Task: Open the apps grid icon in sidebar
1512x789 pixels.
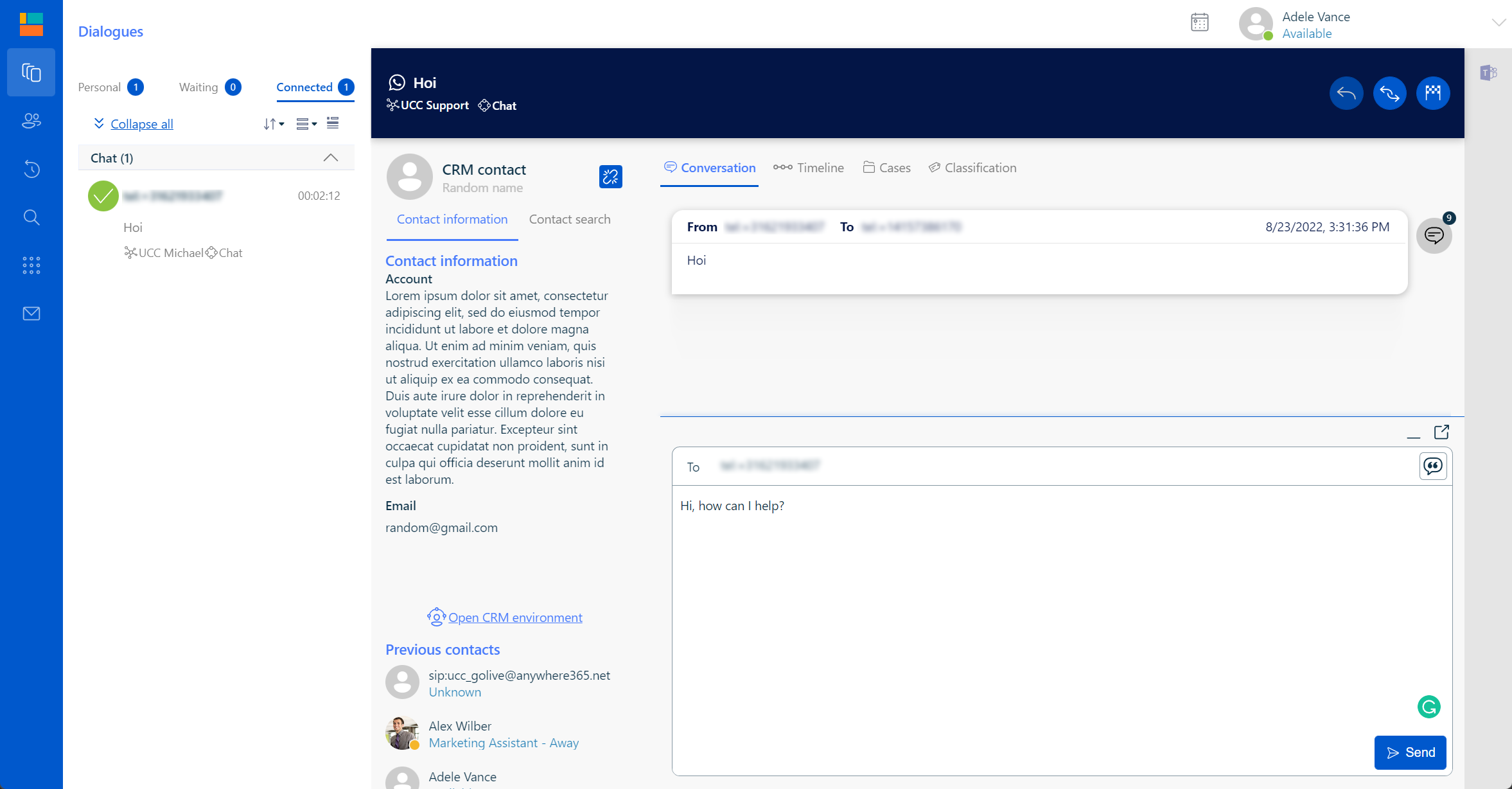Action: (x=31, y=265)
